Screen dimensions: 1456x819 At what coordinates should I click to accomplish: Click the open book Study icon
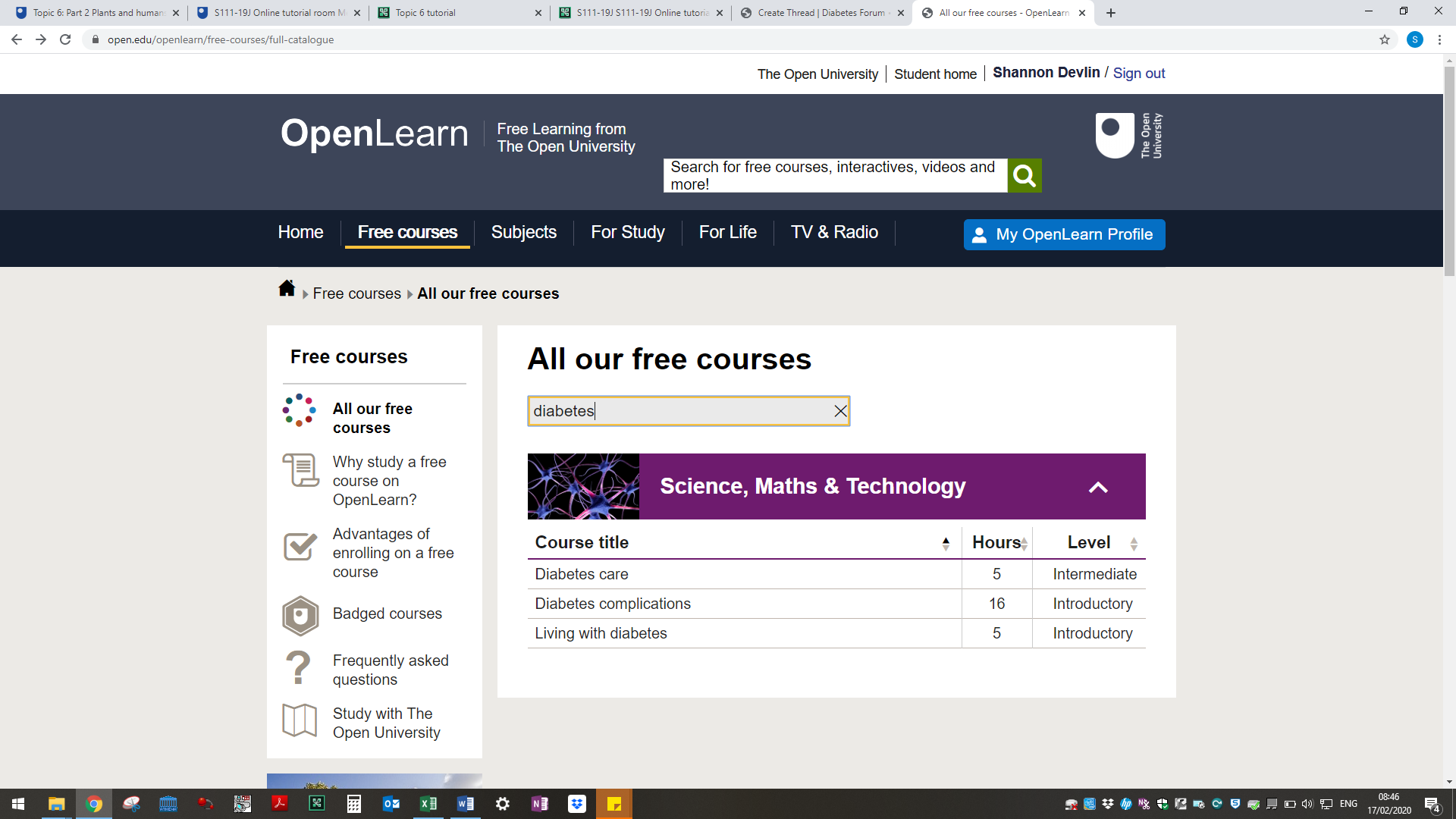(300, 720)
